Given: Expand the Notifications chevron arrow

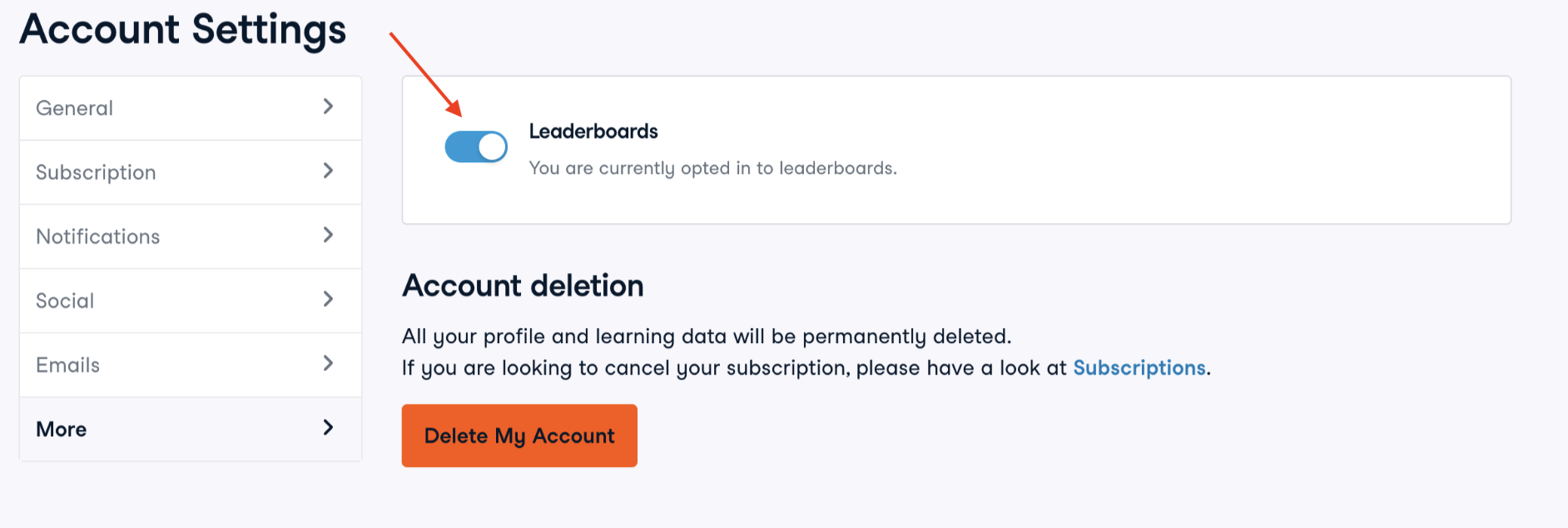Looking at the screenshot, I should click(329, 236).
